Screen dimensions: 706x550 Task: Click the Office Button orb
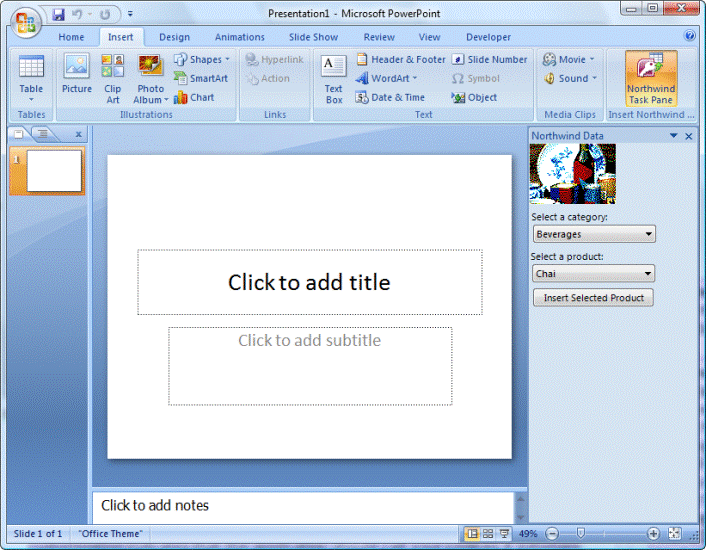(x=26, y=22)
